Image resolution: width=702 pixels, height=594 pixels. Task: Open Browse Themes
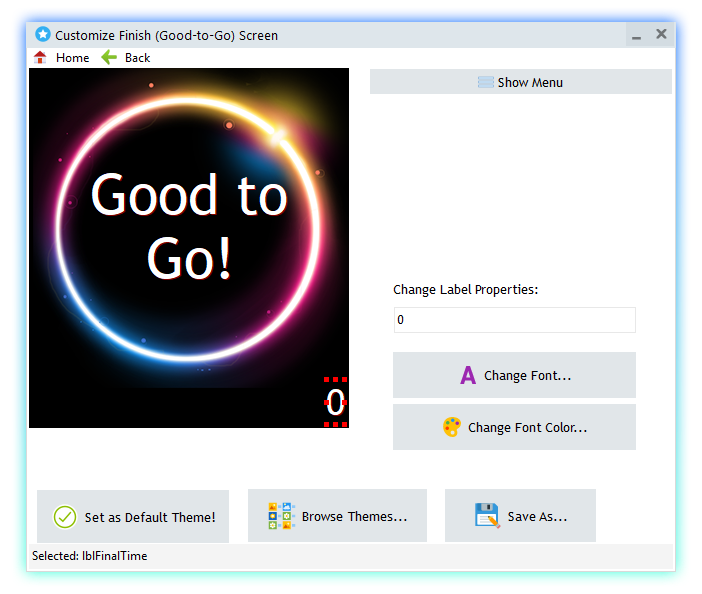[353, 517]
